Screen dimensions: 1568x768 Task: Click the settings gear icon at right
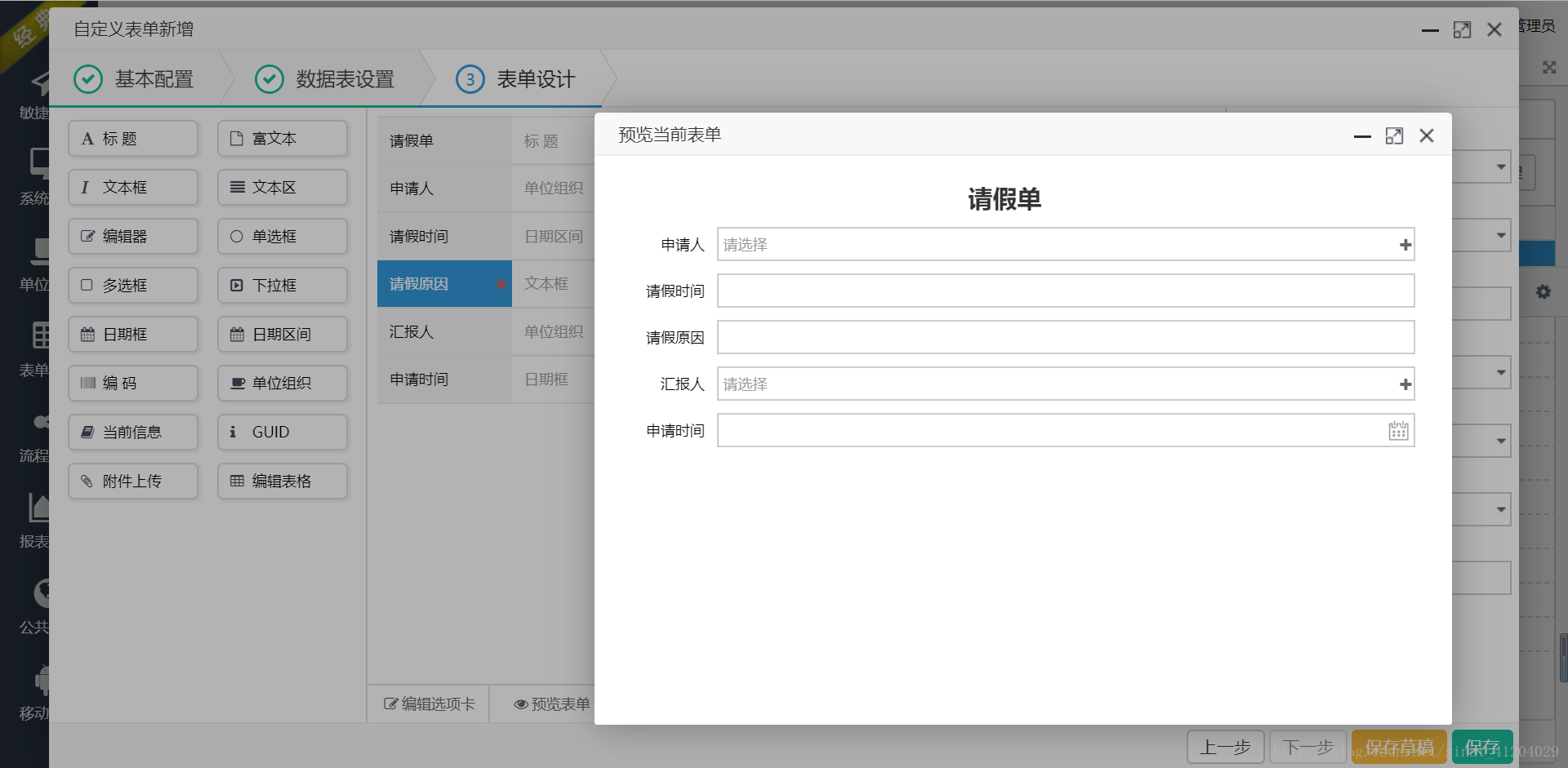(1543, 291)
